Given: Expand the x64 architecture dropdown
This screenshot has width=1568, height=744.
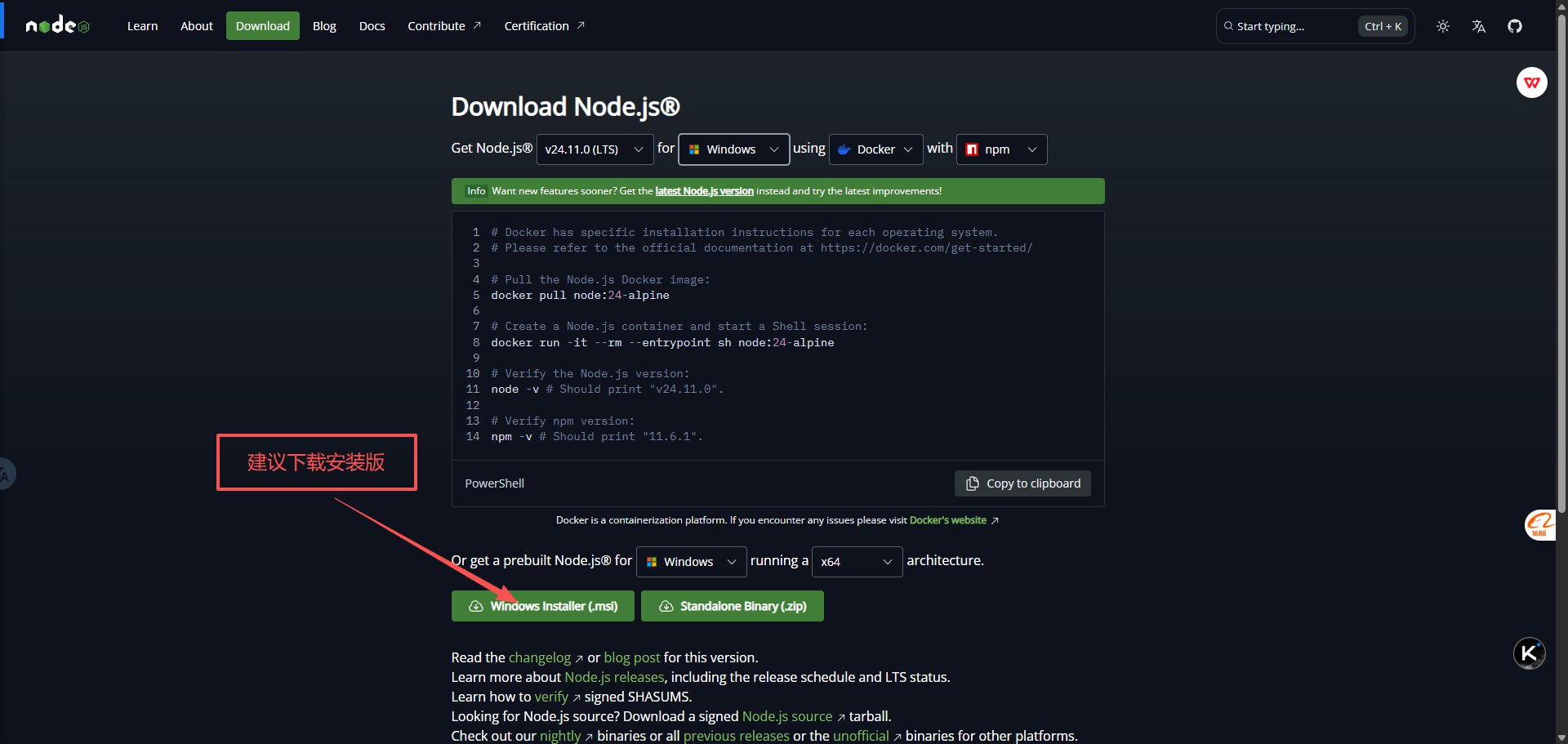Looking at the screenshot, I should click(x=855, y=562).
